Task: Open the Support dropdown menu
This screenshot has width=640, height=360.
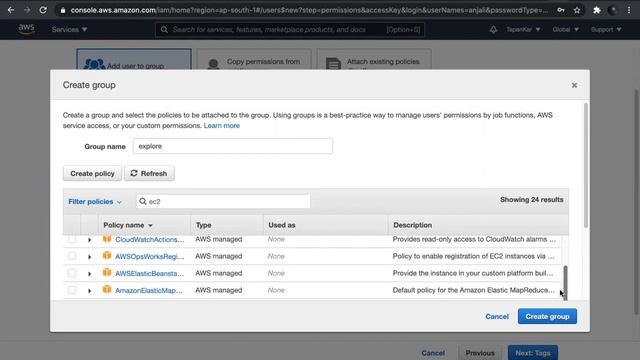Action: [x=606, y=29]
